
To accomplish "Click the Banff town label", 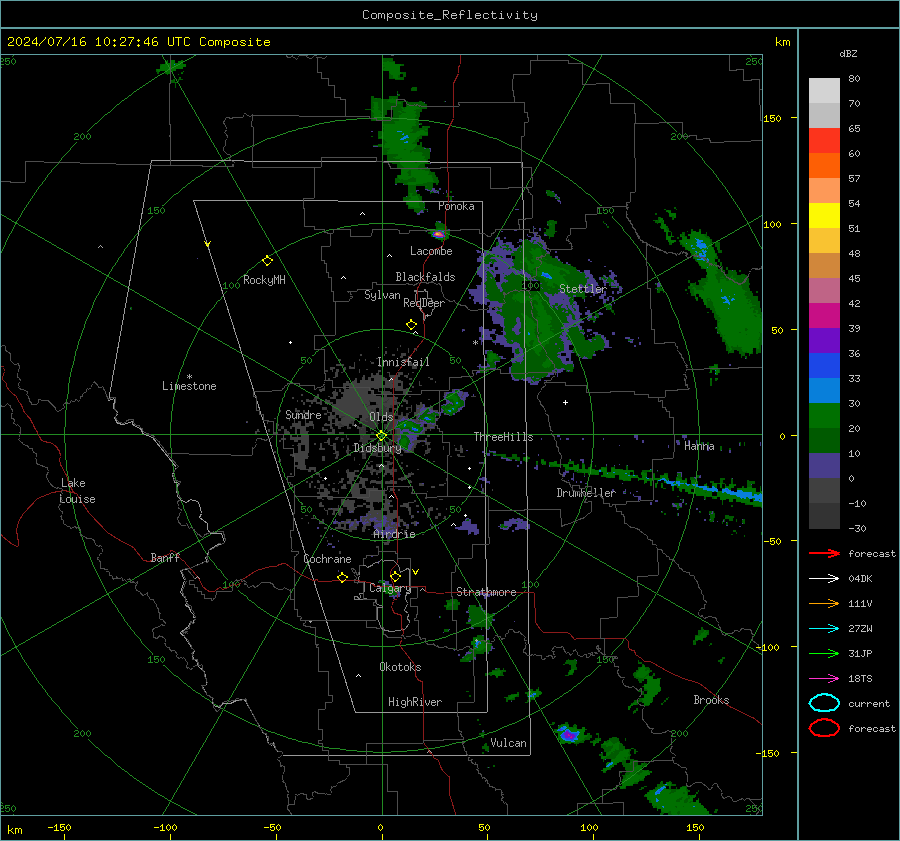I will click(165, 557).
